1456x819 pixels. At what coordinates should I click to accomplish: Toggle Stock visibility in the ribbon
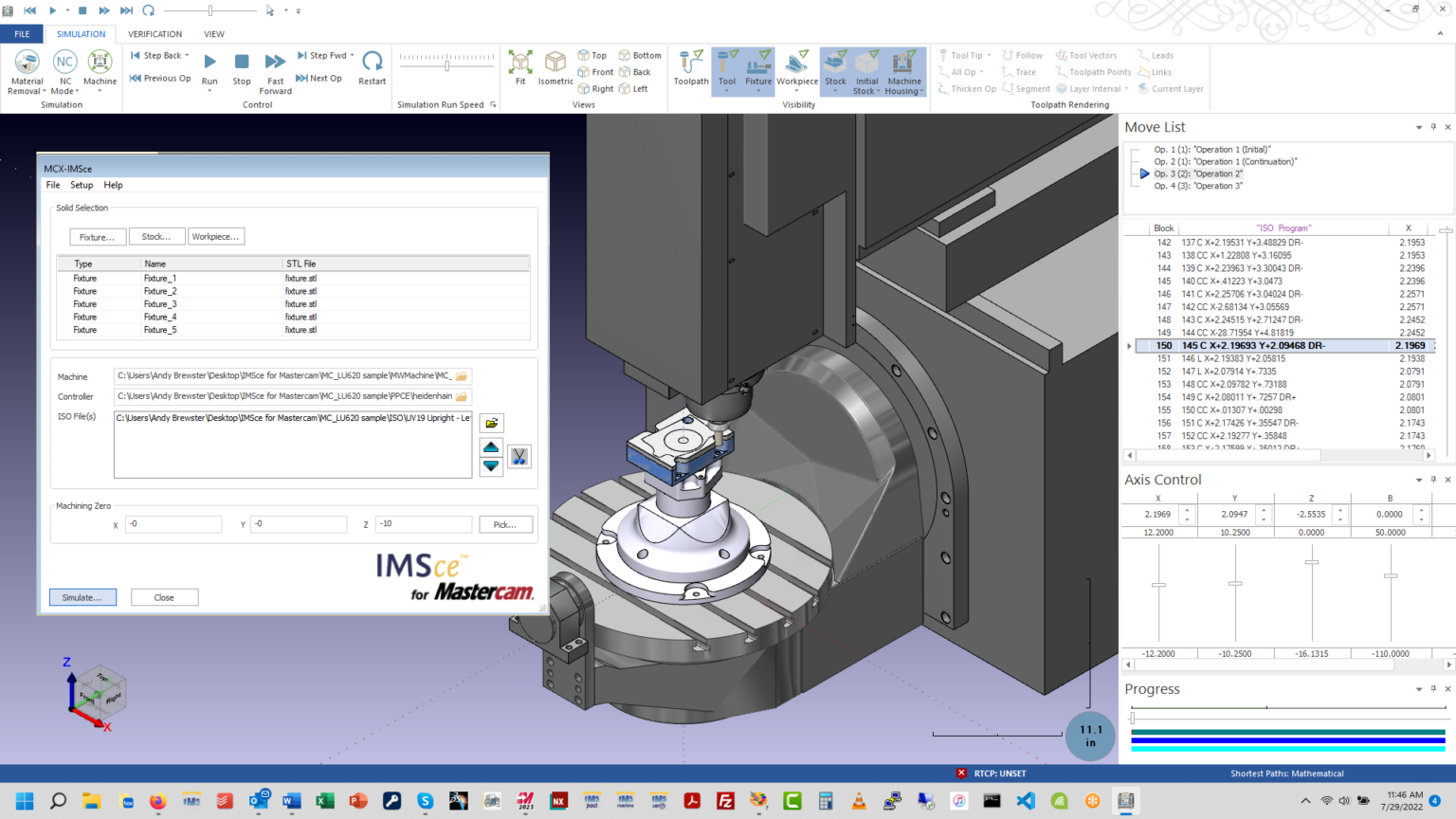[x=834, y=66]
